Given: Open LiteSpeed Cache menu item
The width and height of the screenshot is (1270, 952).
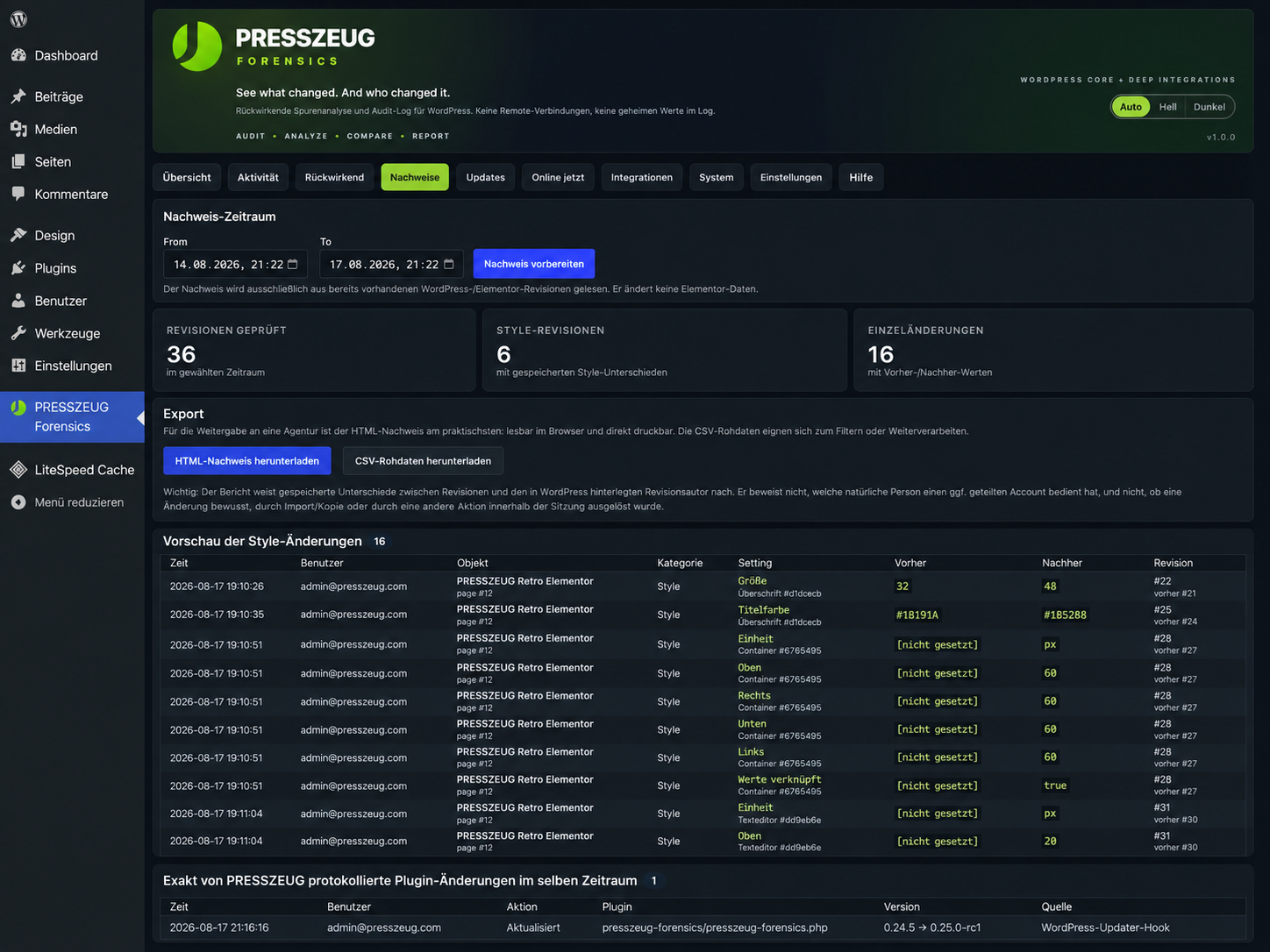Looking at the screenshot, I should pos(72,470).
